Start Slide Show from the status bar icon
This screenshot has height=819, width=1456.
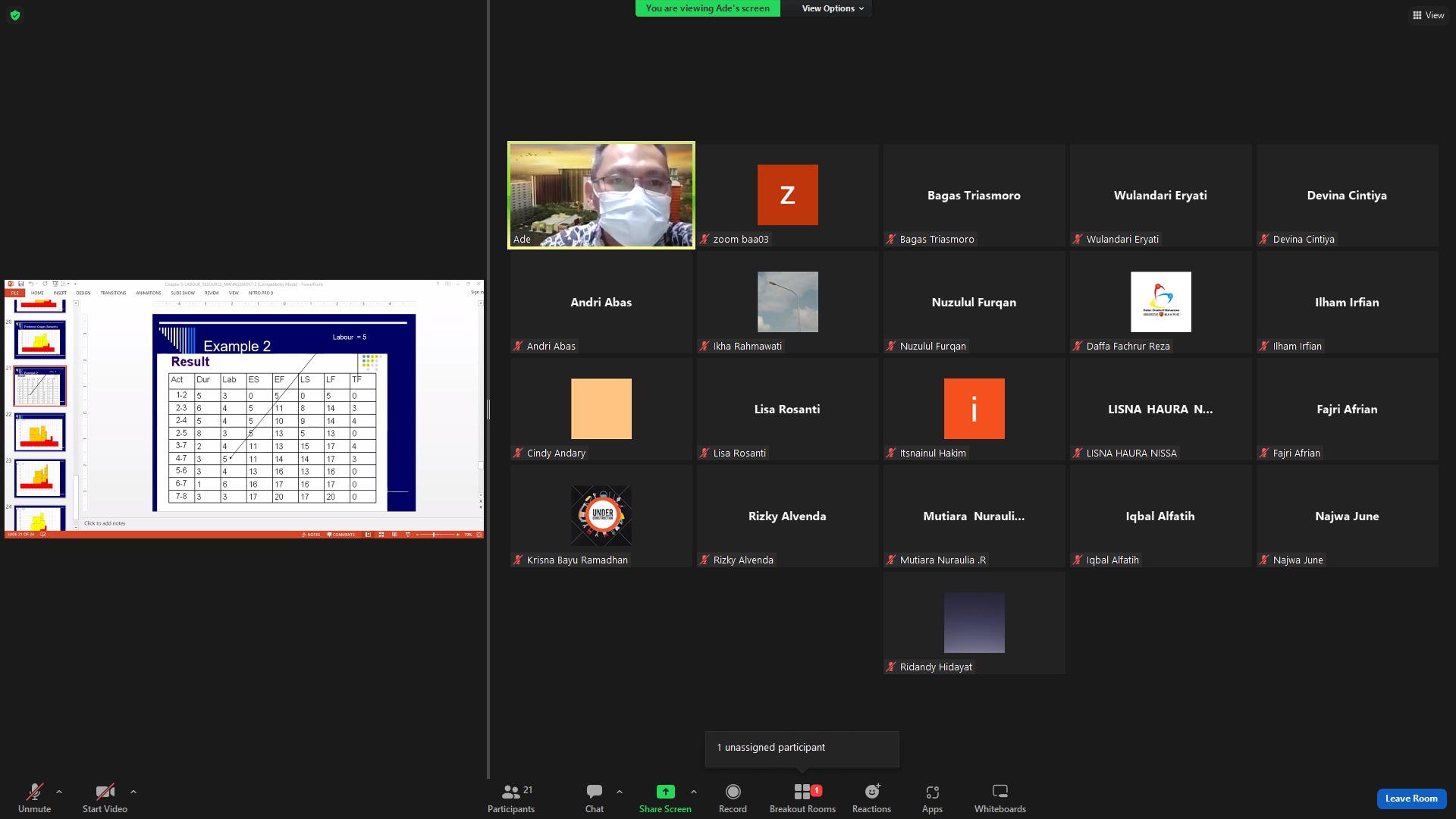408,535
